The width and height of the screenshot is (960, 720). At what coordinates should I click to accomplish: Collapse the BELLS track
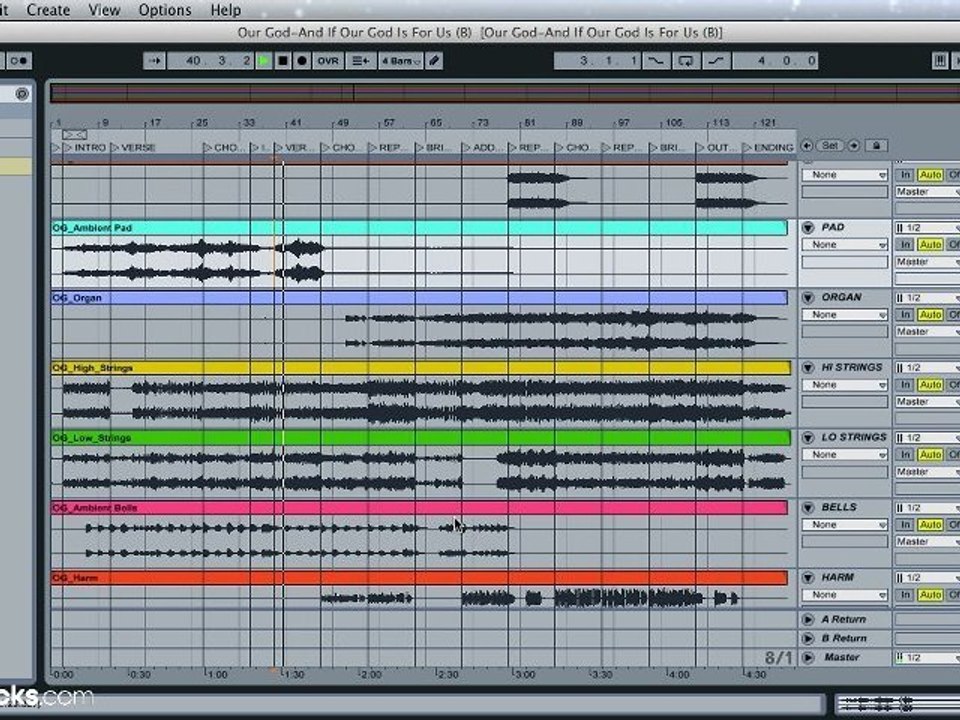point(808,508)
